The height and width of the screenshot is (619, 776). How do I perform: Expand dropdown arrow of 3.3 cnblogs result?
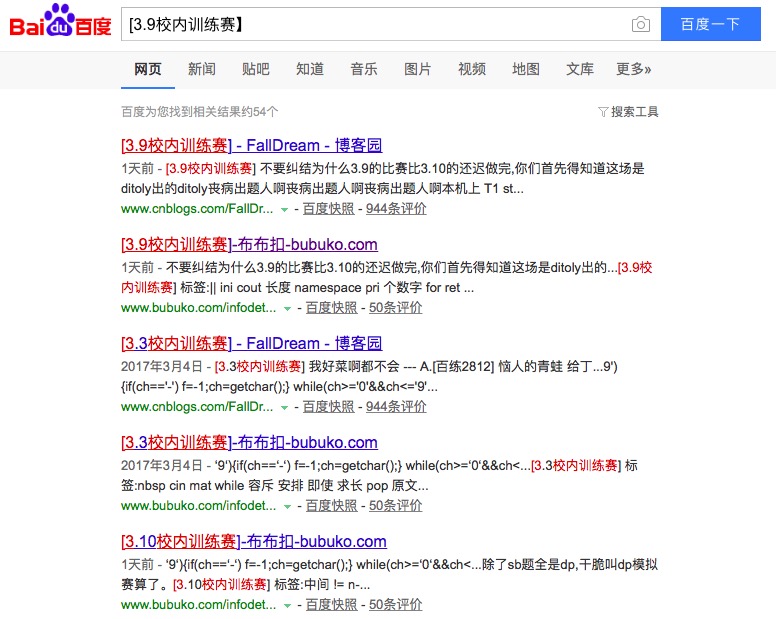(x=284, y=408)
